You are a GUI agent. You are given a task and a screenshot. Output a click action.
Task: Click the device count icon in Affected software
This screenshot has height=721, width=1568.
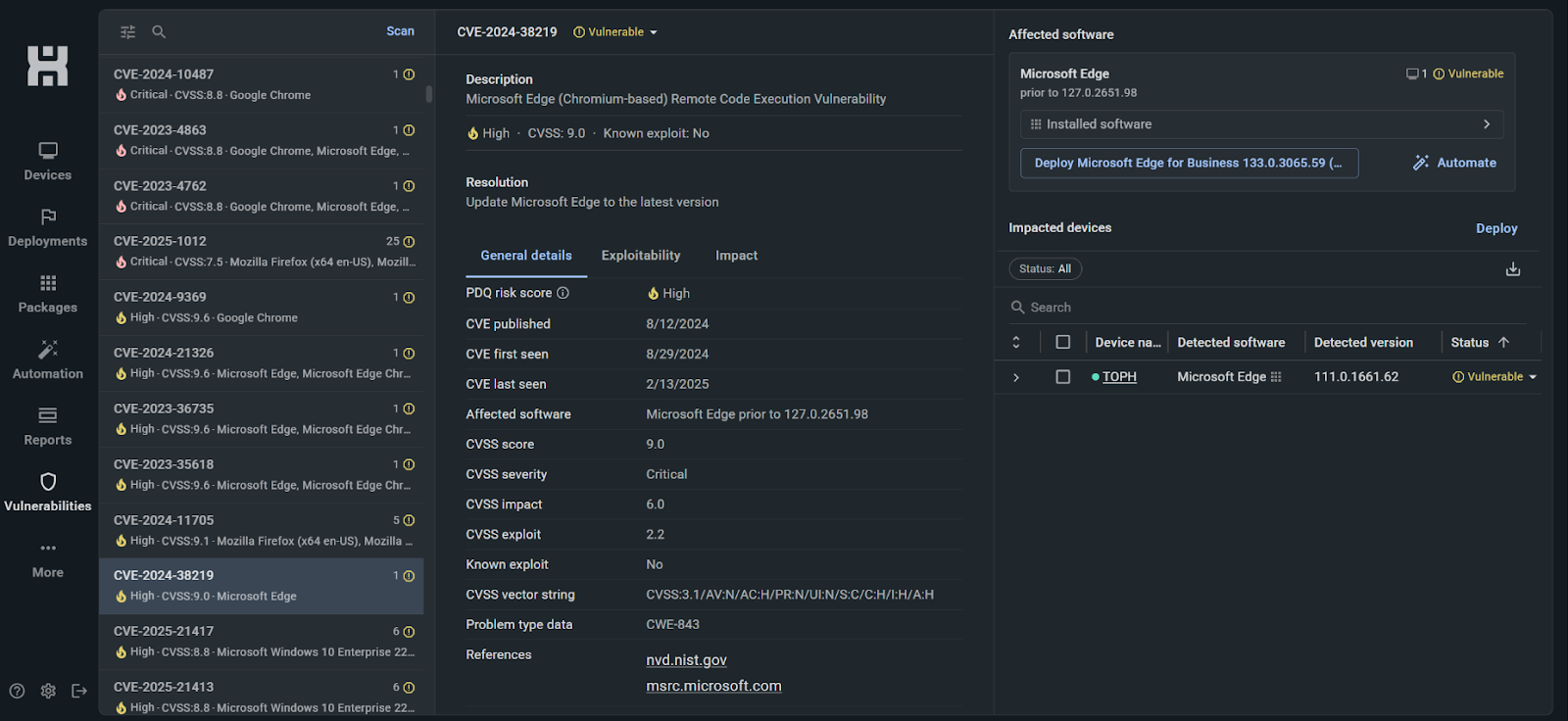(x=1412, y=73)
